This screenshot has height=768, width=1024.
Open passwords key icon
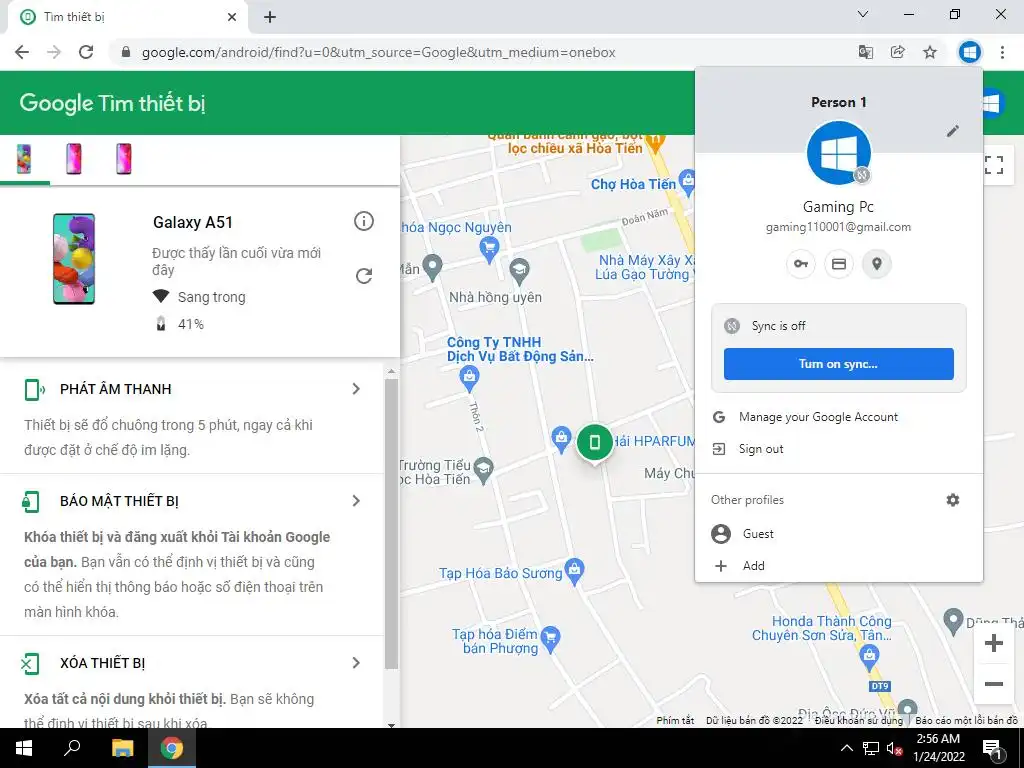801,264
